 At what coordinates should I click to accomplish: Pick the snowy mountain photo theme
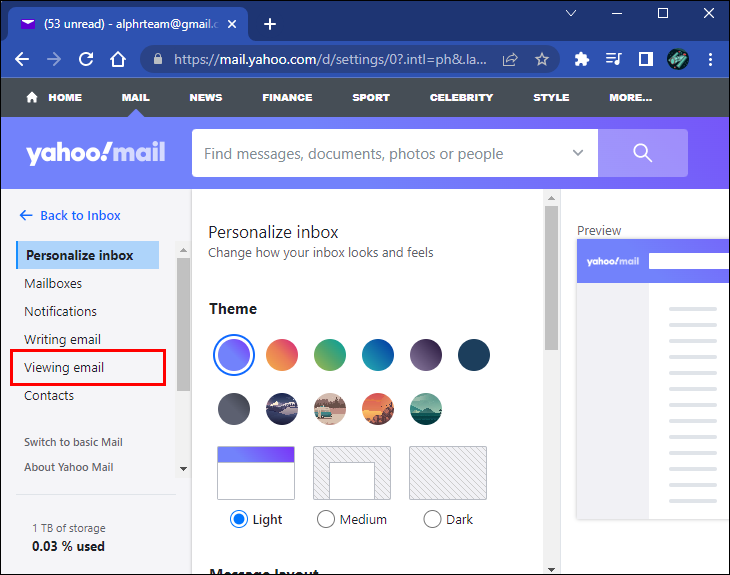pyautogui.click(x=282, y=409)
